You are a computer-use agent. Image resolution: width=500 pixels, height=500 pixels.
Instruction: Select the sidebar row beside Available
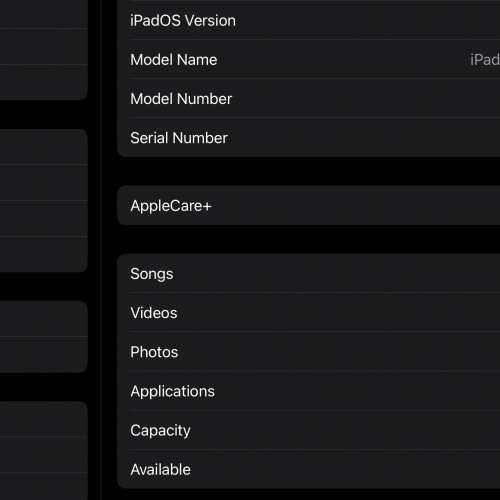tap(44, 455)
